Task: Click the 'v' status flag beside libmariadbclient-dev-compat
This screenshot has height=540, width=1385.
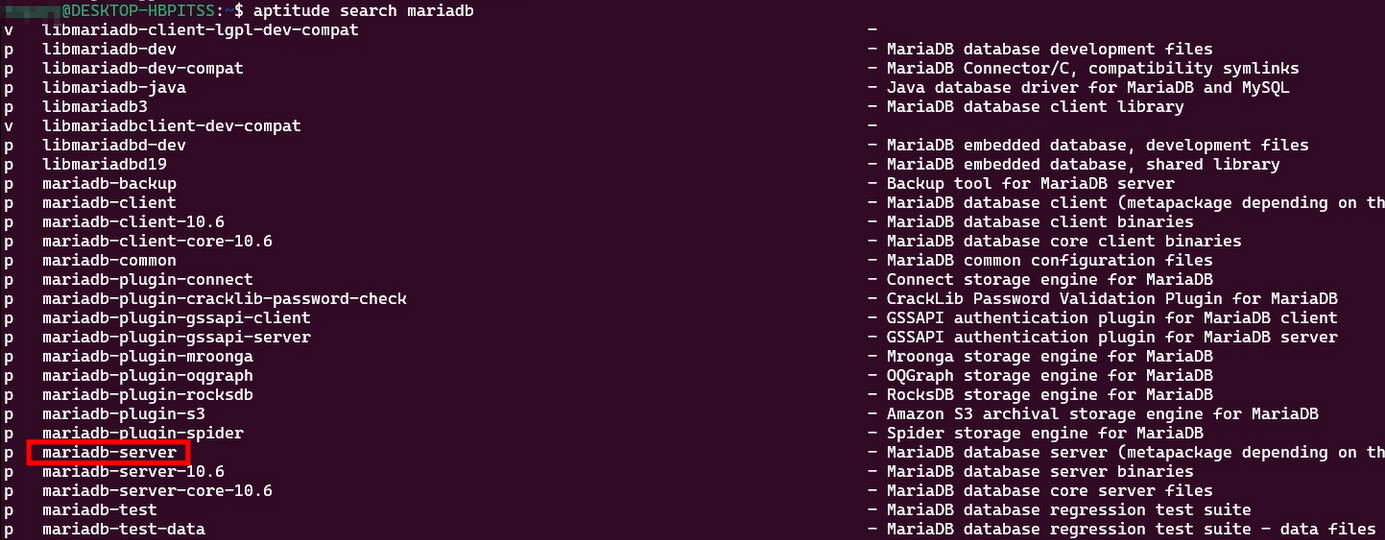Action: click(9, 126)
